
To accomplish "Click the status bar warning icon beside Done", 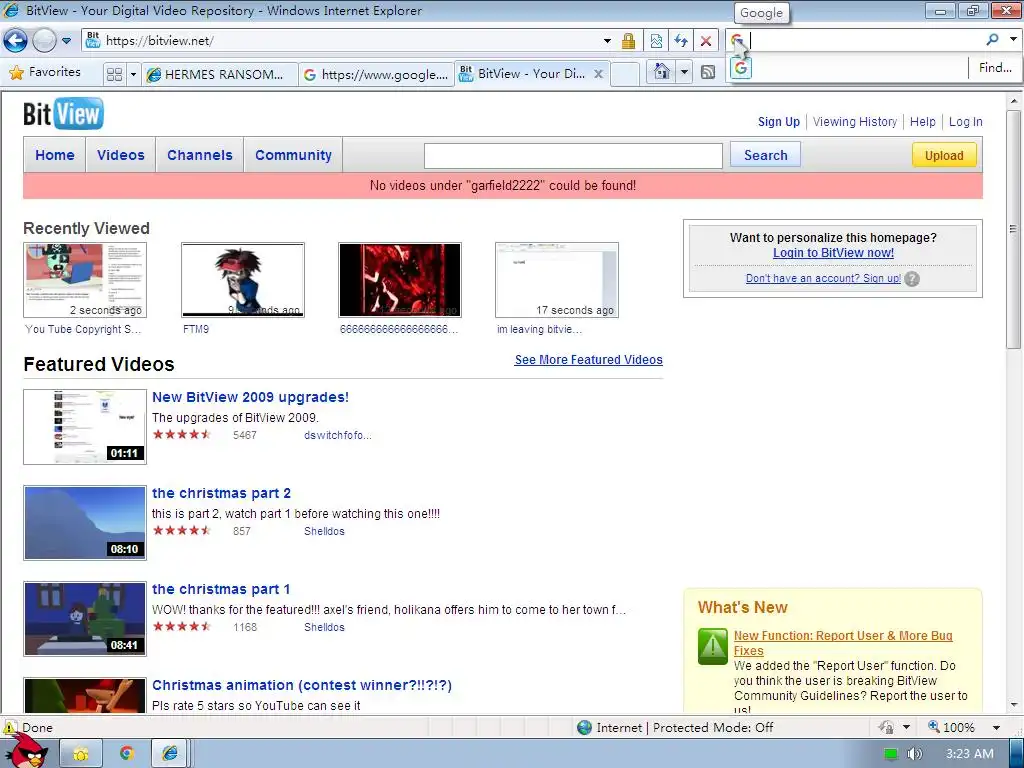I will [10, 728].
